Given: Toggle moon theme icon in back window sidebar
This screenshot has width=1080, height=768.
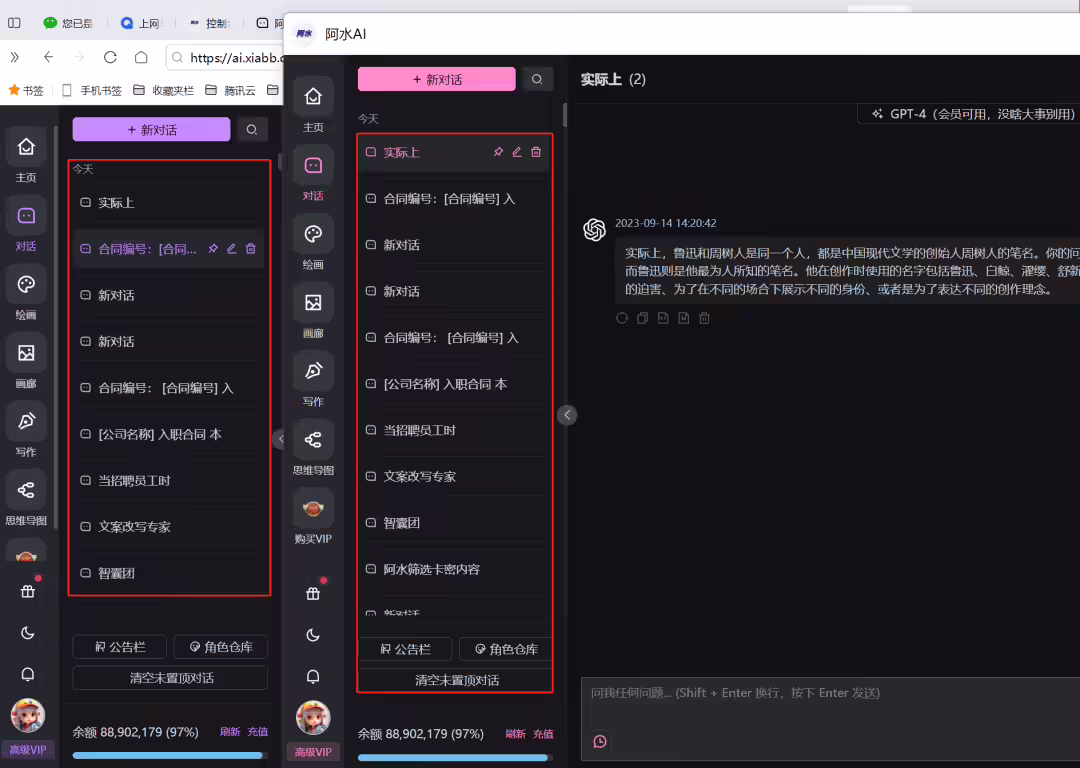Looking at the screenshot, I should click(x=28, y=632).
